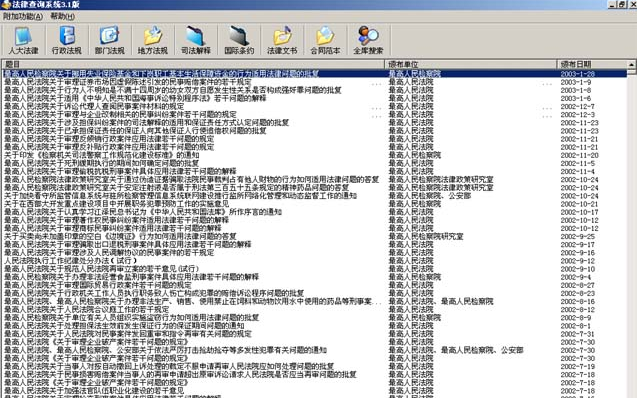This screenshot has width=637, height=398.
Task: Select row about 死刑缓期执行的期间如何确定
Action: (x=315, y=163)
